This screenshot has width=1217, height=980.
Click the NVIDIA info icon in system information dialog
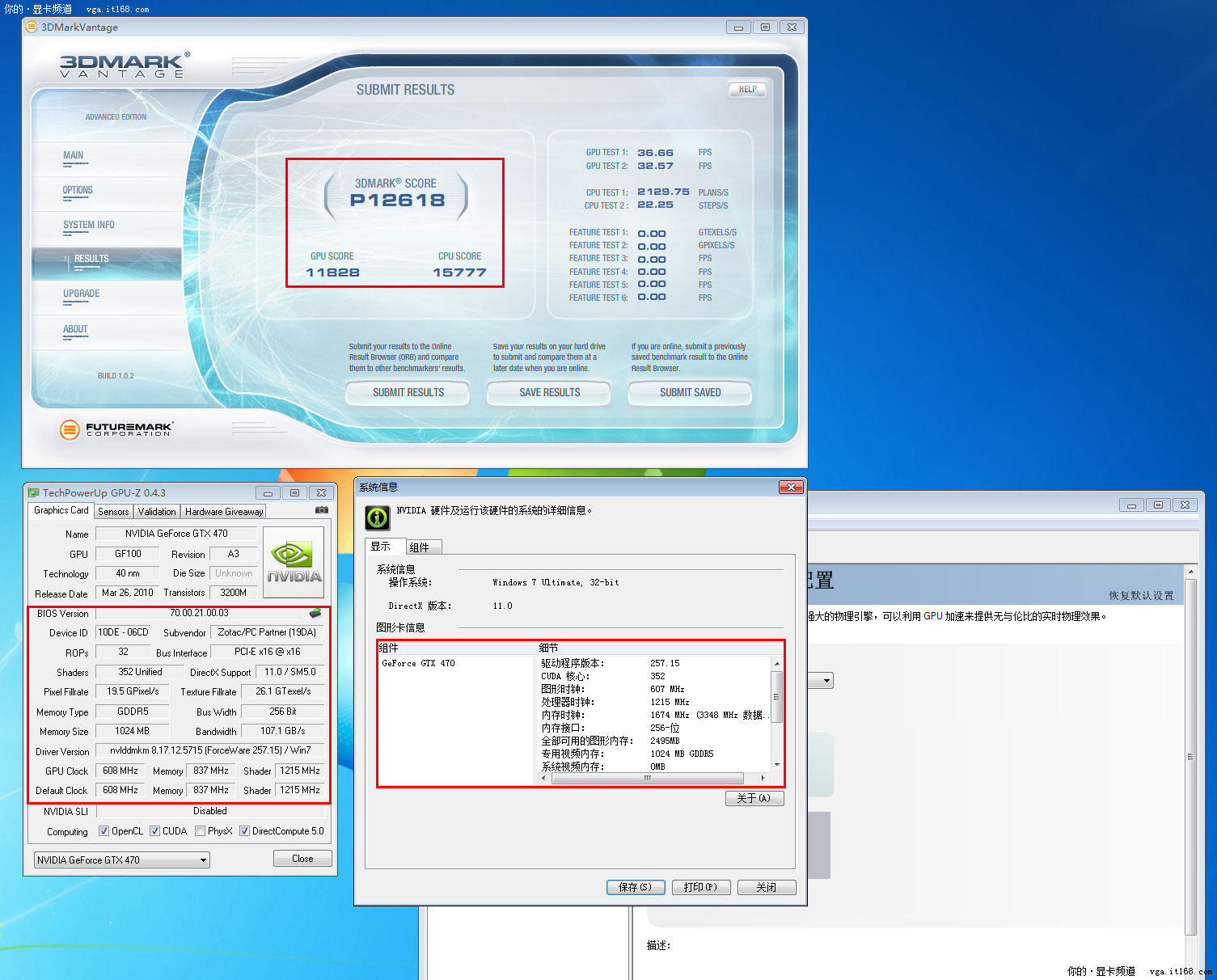[378, 517]
